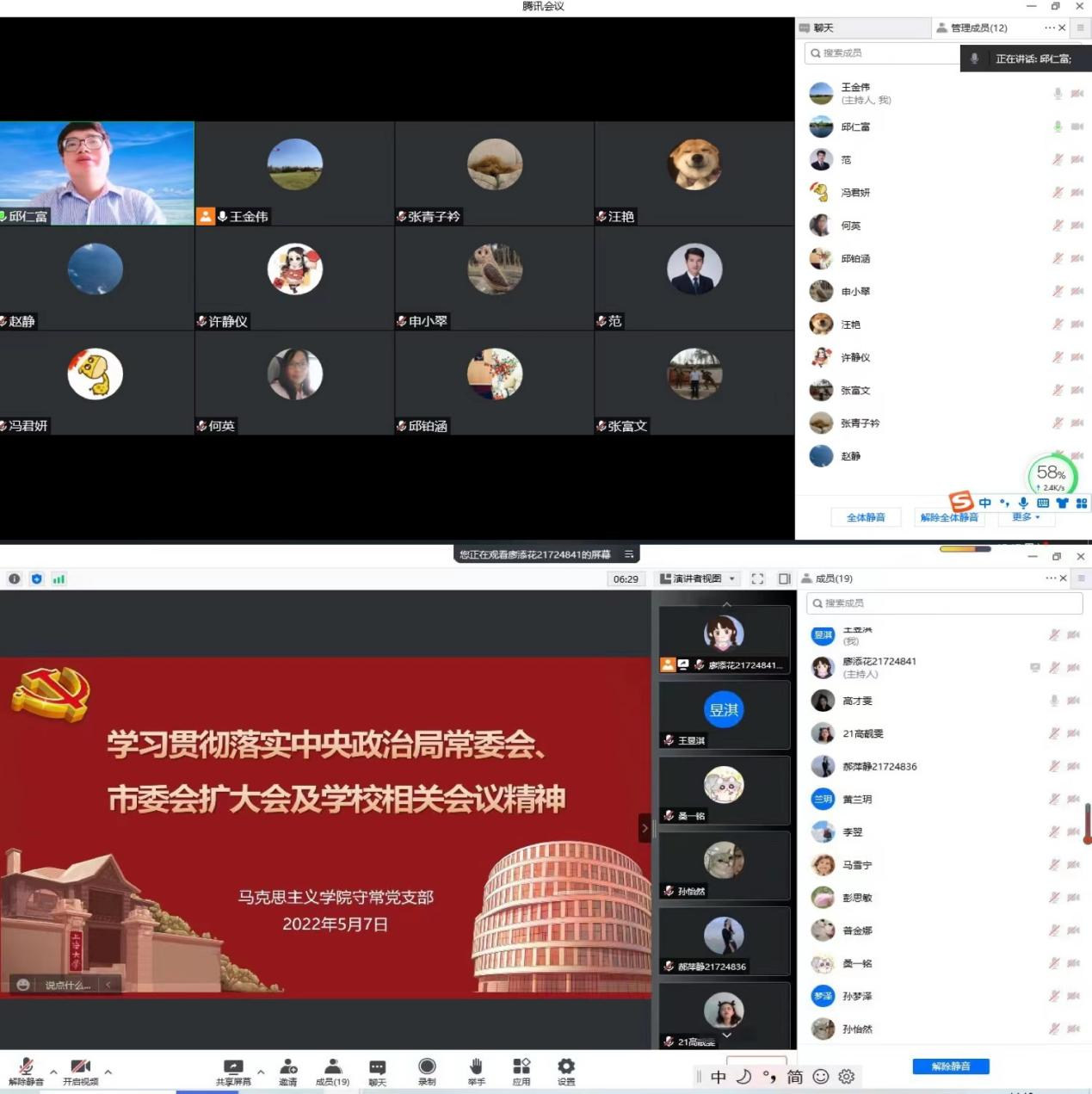Image resolution: width=1092 pixels, height=1094 pixels.
Task: Toggle 开启视频 camera button
Action: [x=80, y=1070]
